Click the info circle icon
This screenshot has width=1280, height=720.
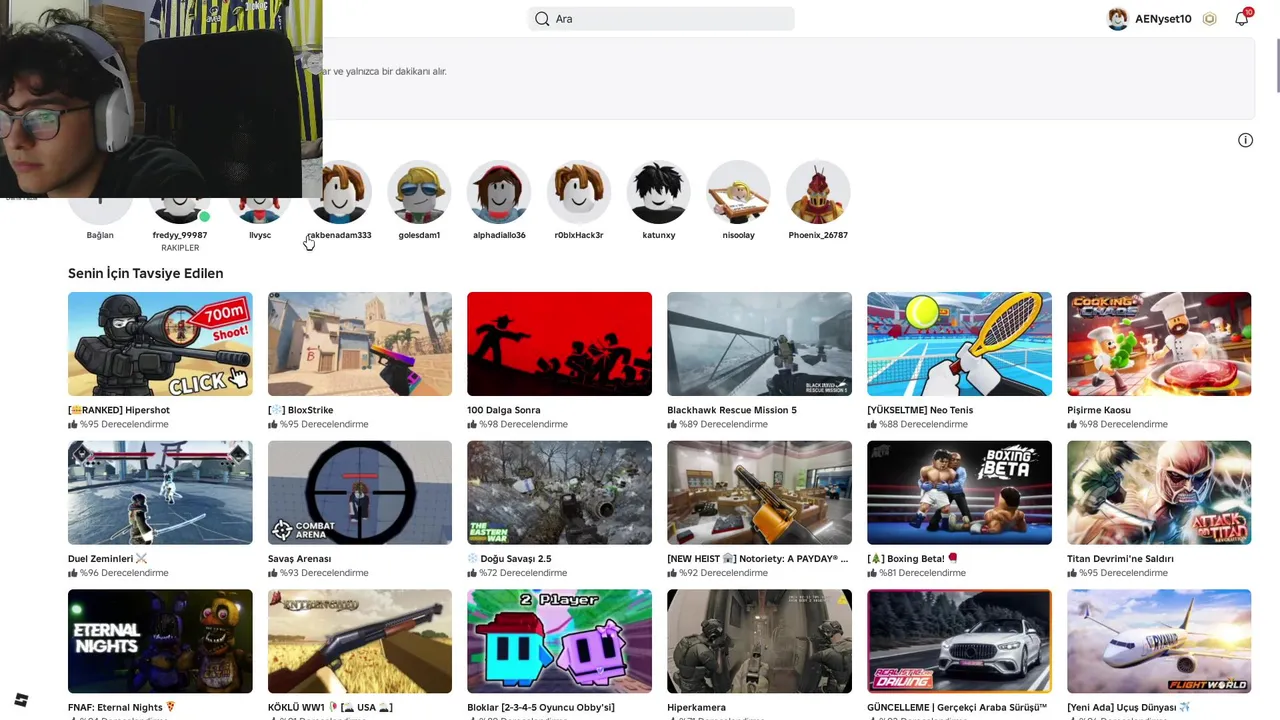coord(1245,140)
